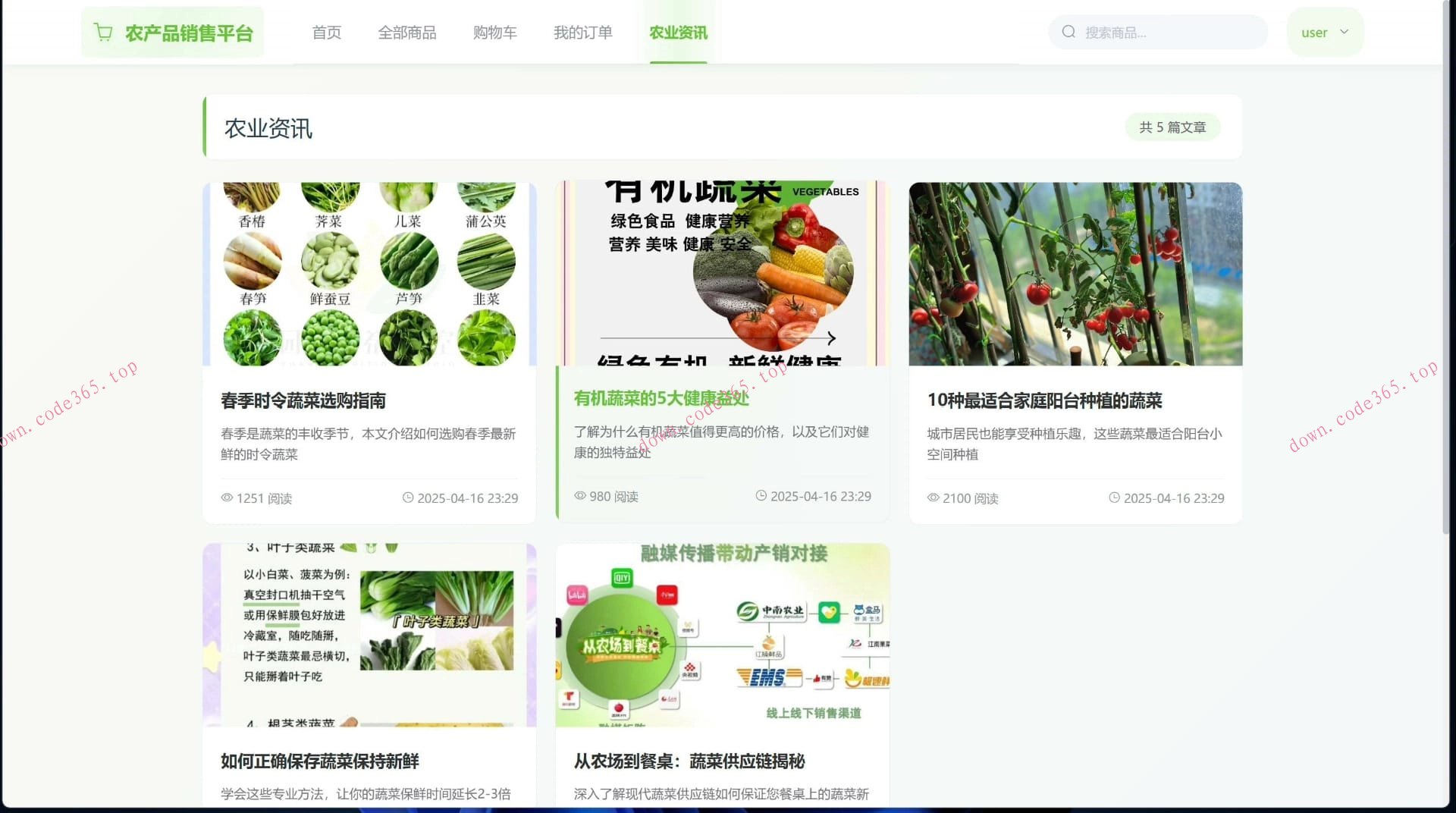Switch to the 全部商品 tab
The image size is (1456, 813).
[407, 33]
